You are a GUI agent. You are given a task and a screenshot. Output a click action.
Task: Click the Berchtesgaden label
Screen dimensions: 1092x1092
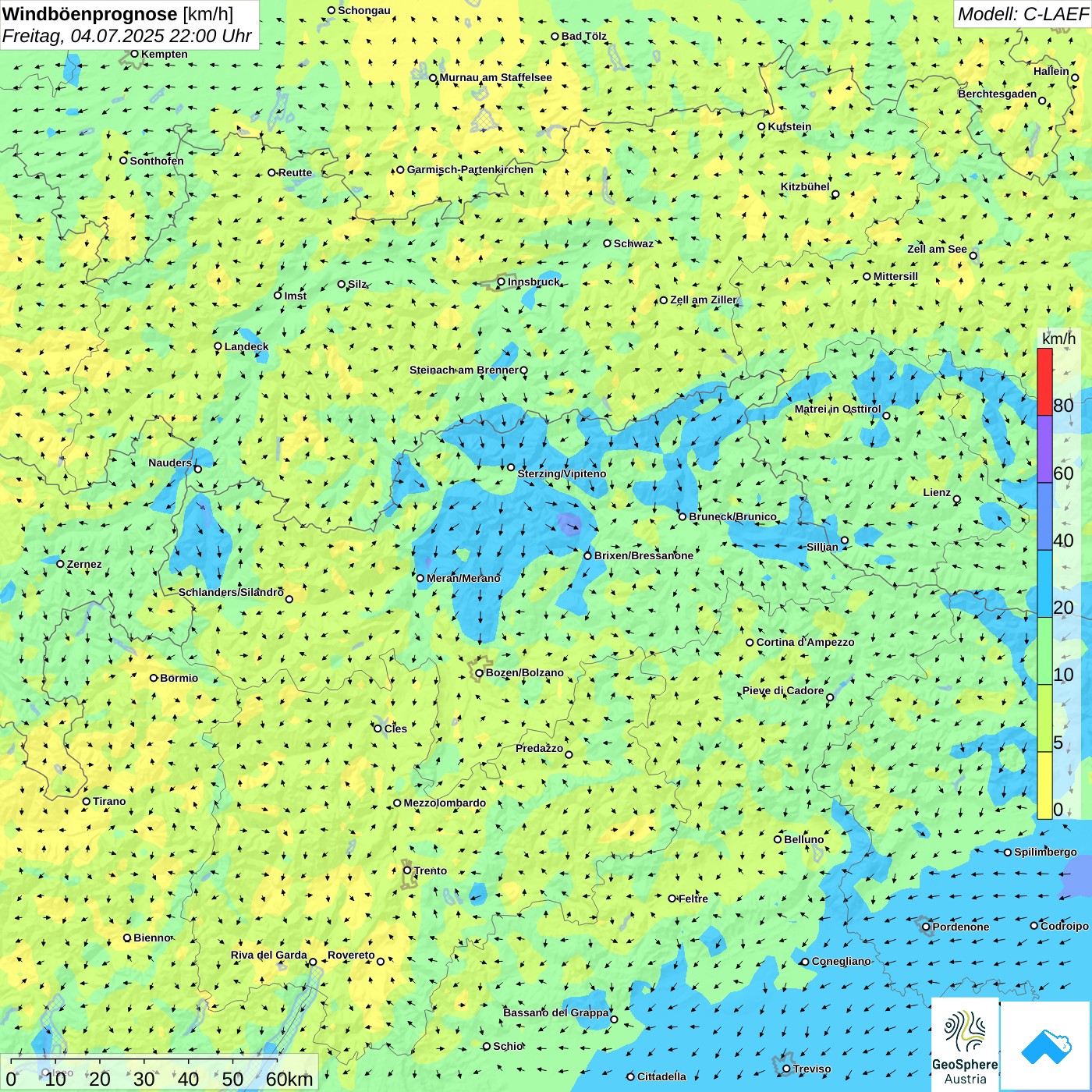[x=998, y=94]
